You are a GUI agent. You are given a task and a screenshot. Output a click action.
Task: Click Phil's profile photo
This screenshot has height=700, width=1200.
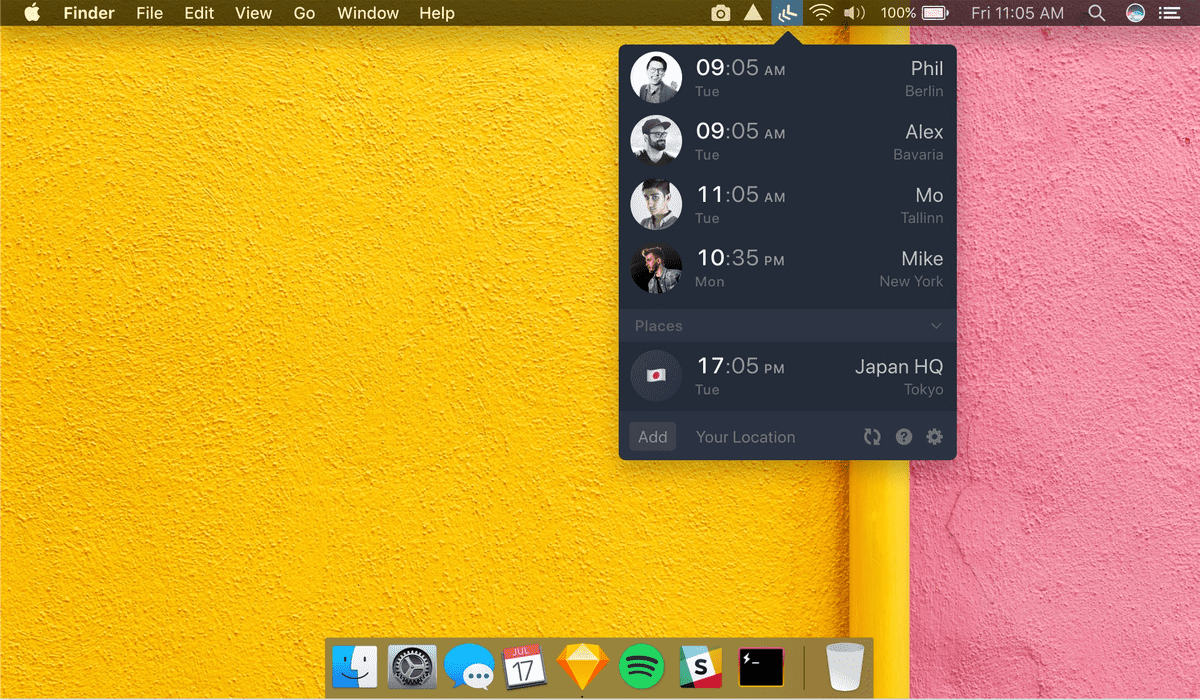(x=656, y=77)
